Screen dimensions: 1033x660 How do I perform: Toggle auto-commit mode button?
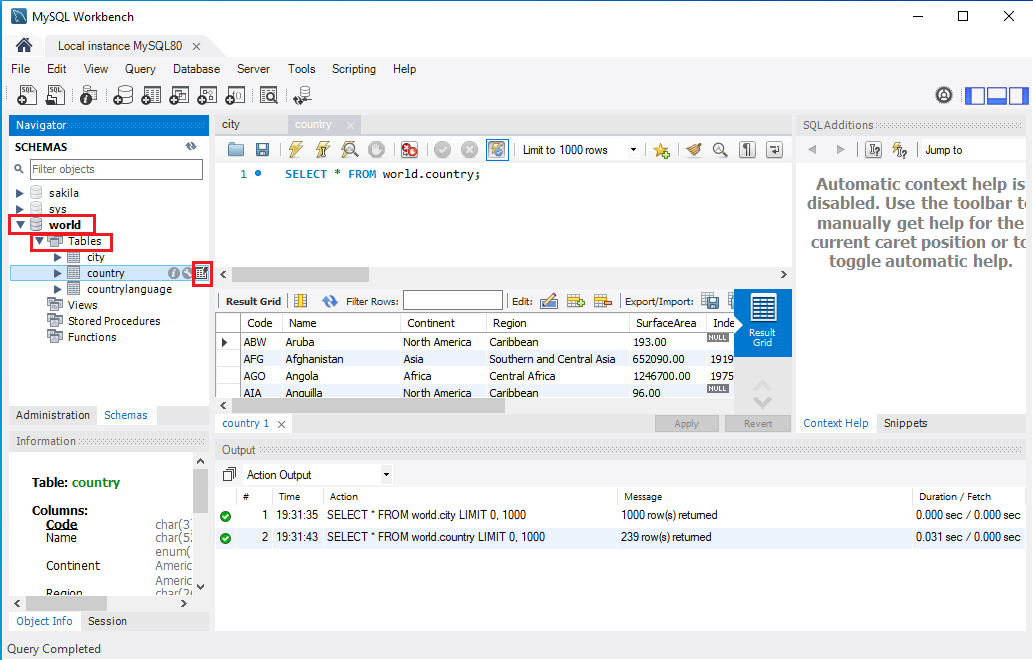[x=497, y=150]
